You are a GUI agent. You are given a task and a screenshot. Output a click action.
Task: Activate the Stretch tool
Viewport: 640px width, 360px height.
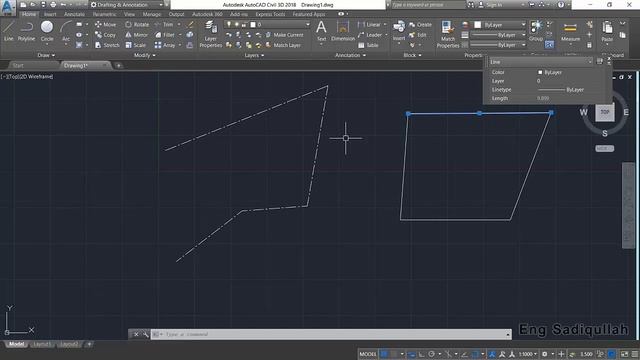[x=107, y=45]
